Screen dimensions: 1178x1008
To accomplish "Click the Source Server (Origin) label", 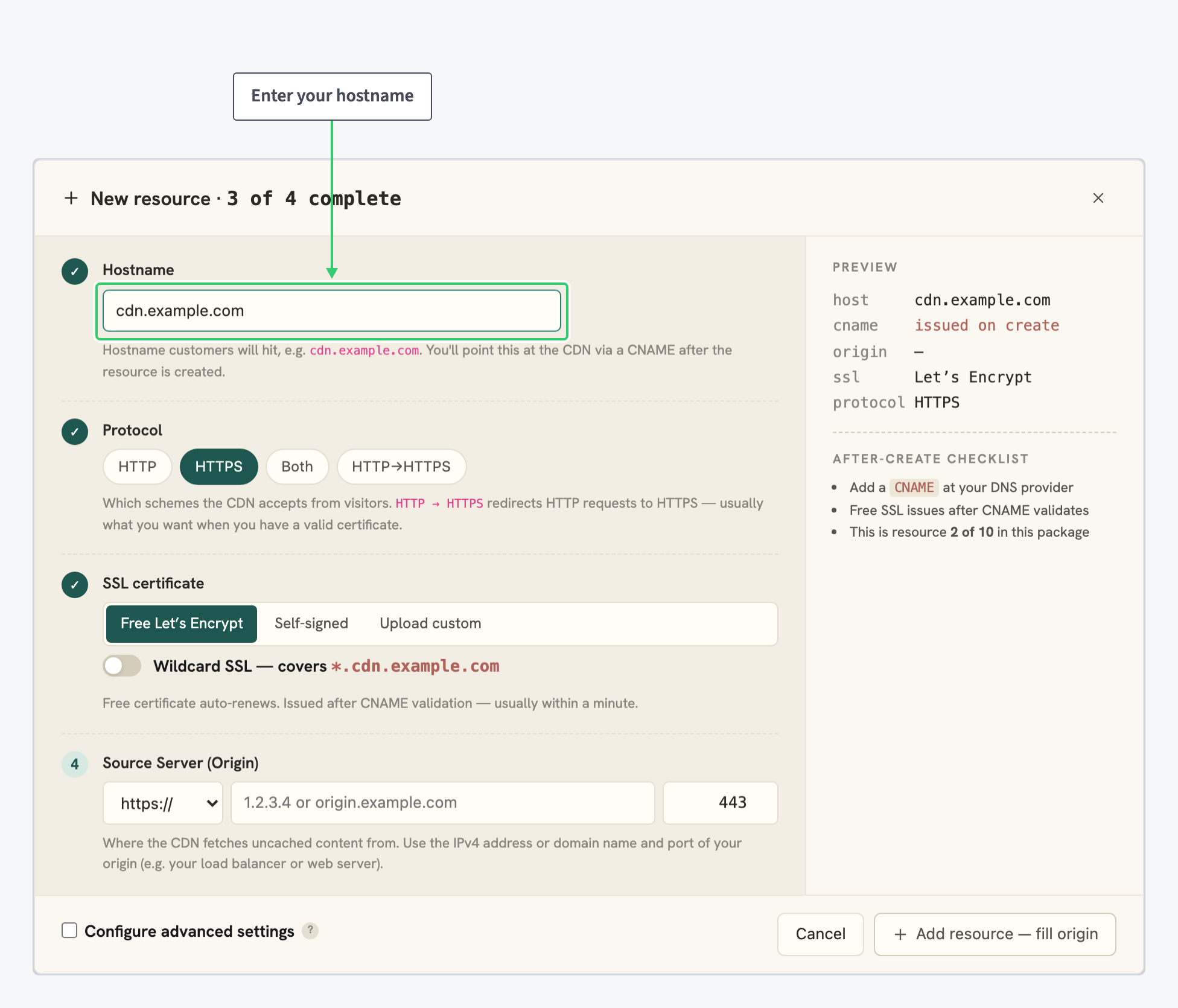I will [180, 763].
